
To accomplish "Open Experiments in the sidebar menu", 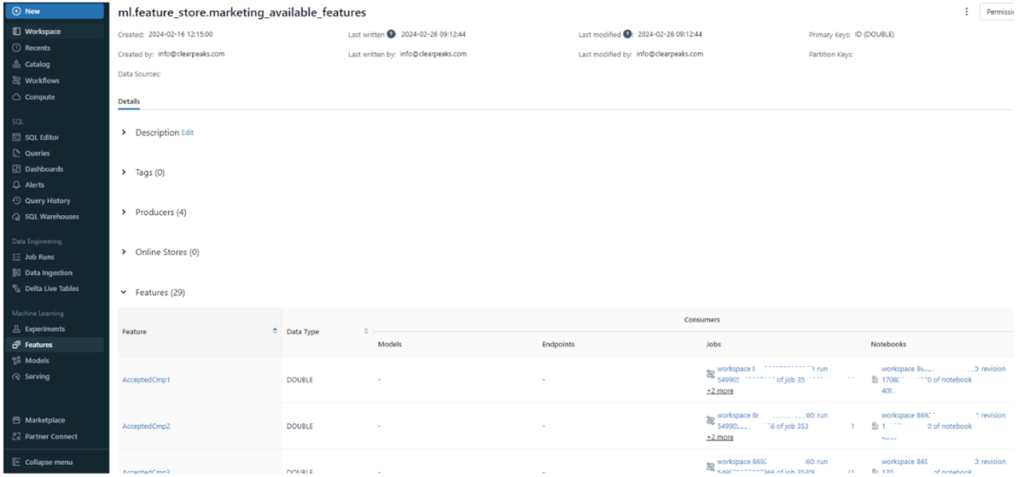I will [44, 329].
